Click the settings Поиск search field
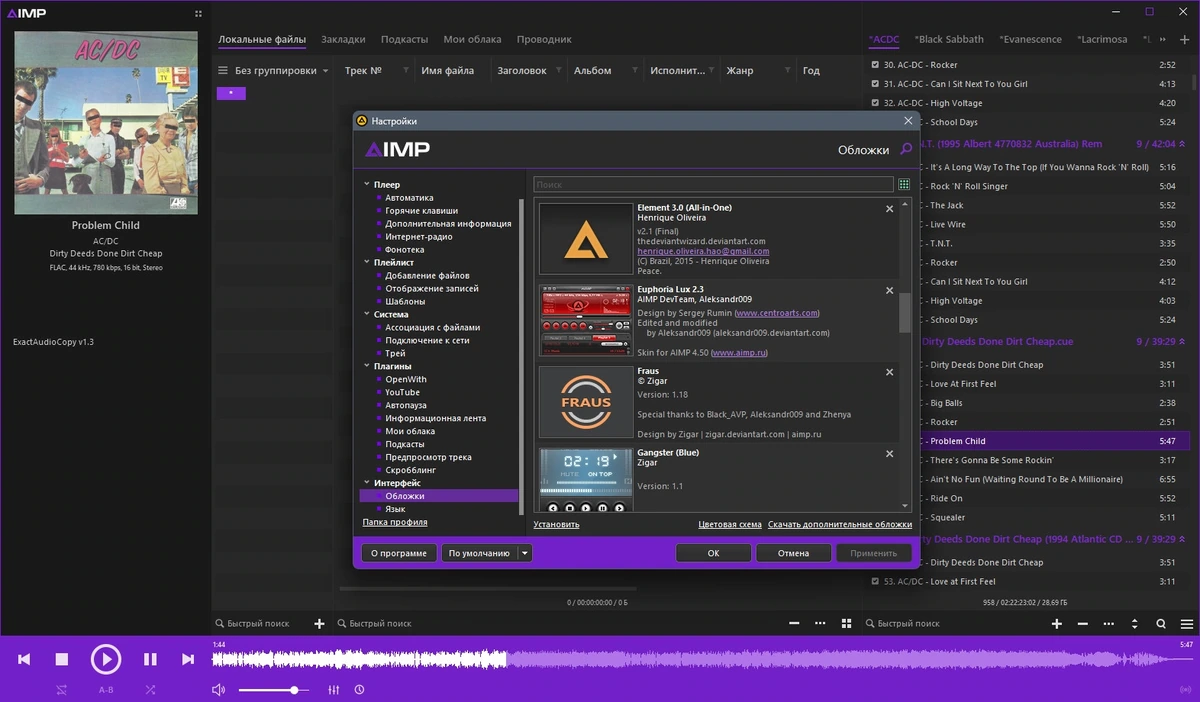 713,185
